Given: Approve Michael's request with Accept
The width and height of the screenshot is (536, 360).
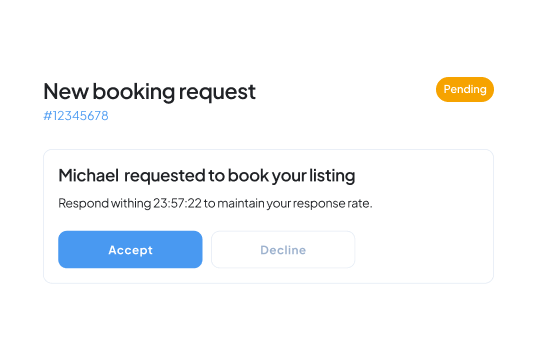Looking at the screenshot, I should click(x=130, y=250).
